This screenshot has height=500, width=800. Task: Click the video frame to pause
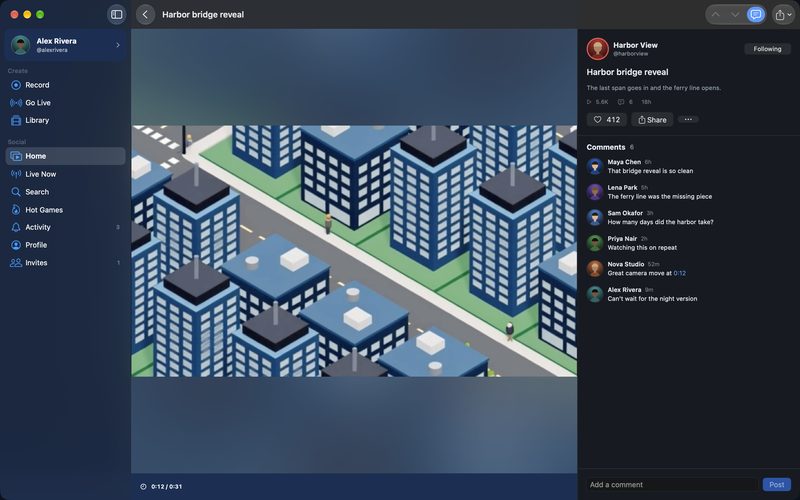tap(354, 251)
